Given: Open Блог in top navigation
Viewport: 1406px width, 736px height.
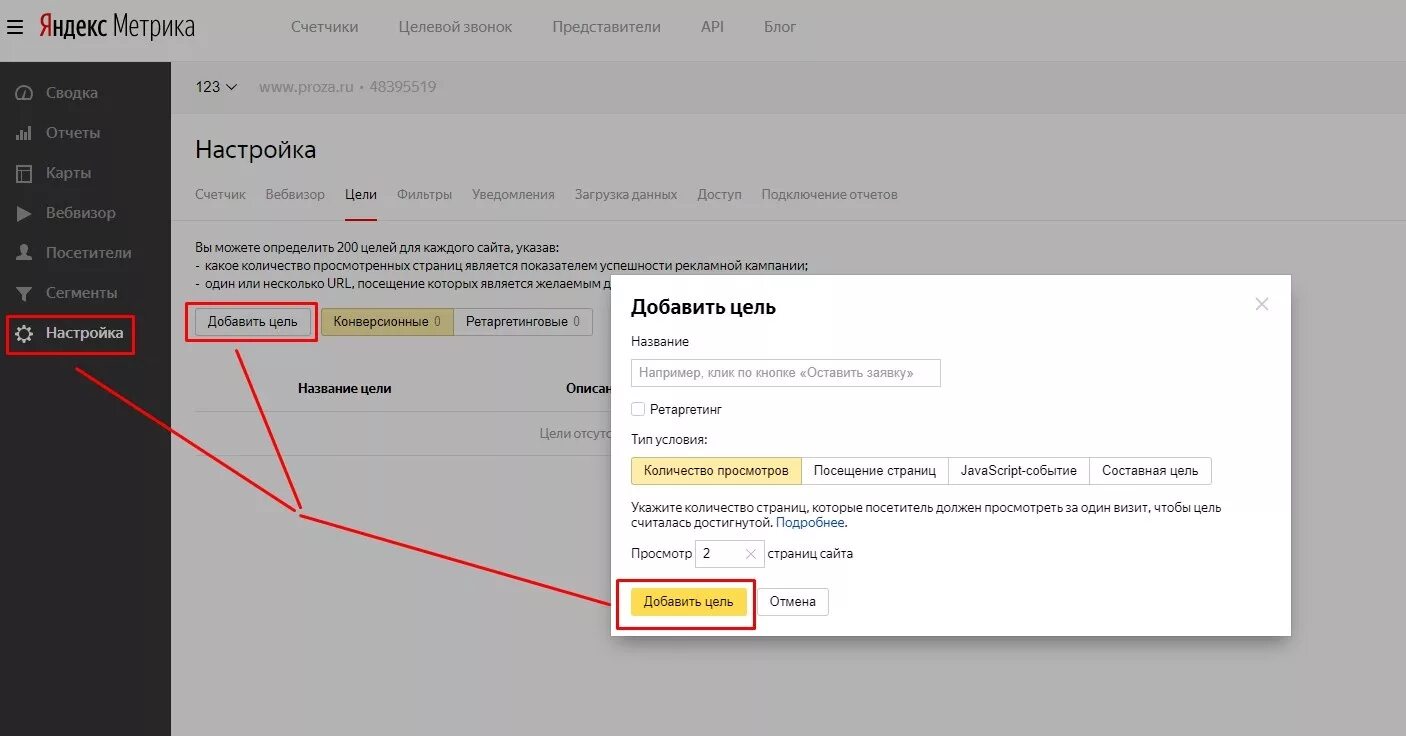Looking at the screenshot, I should click(x=780, y=27).
